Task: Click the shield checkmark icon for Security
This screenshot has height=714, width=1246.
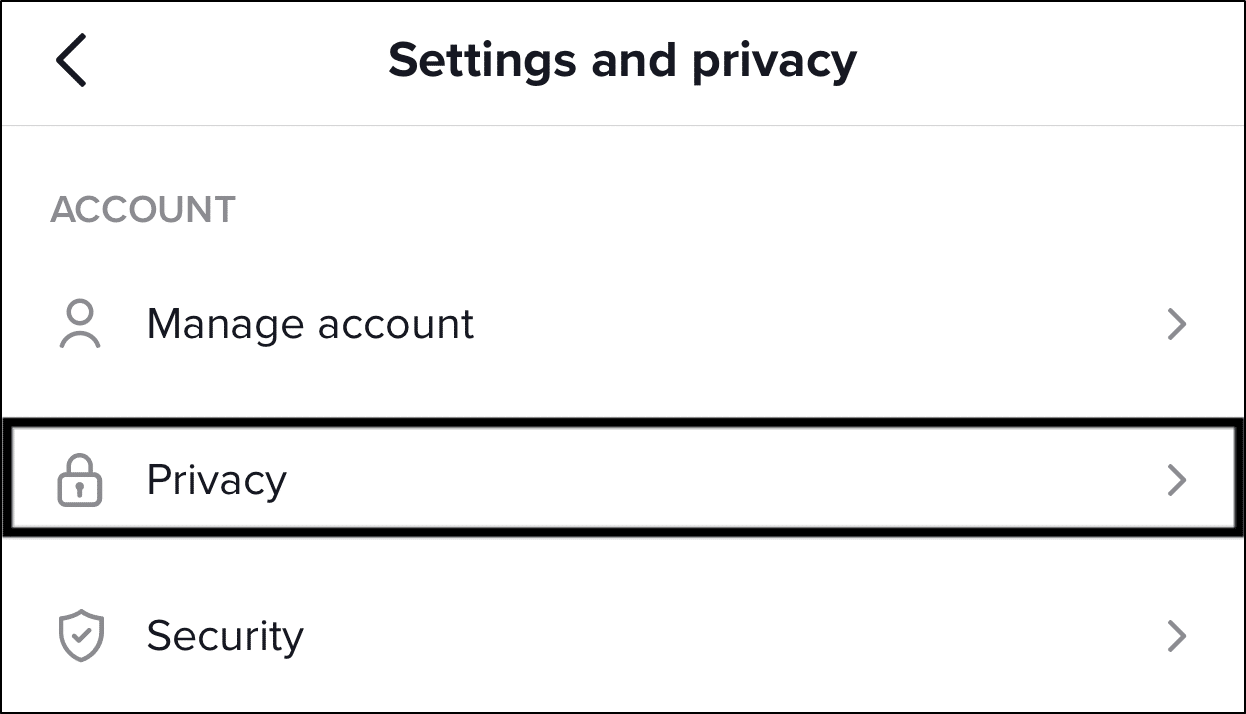Action: click(80, 636)
